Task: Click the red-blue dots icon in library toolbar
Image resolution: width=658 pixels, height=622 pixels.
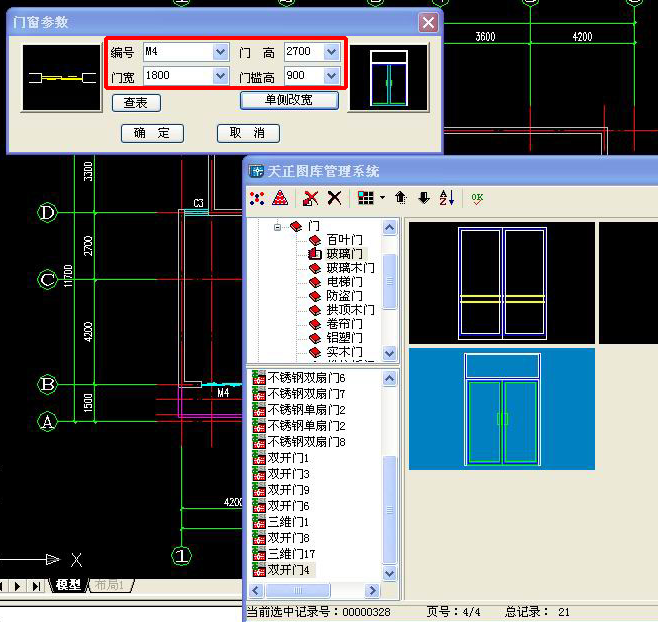Action: point(257,198)
